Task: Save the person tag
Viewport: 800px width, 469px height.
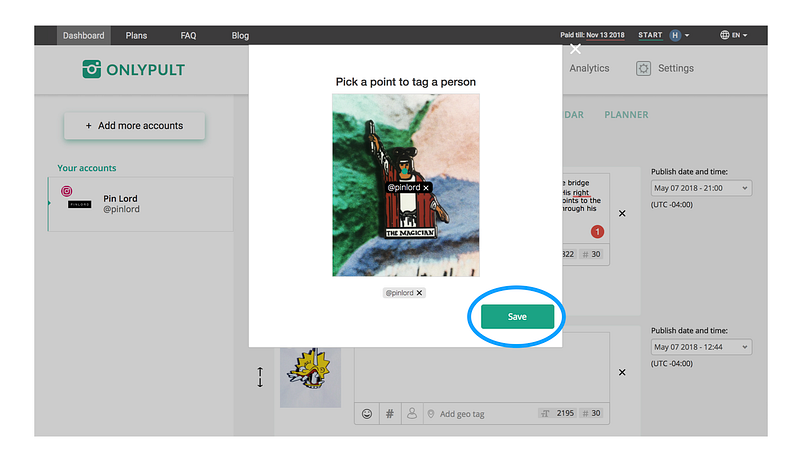Action: click(x=517, y=316)
